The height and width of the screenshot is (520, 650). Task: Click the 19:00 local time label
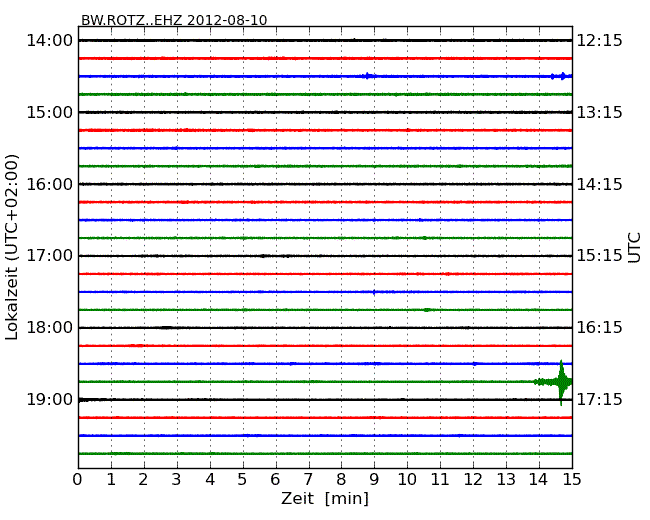(50, 399)
